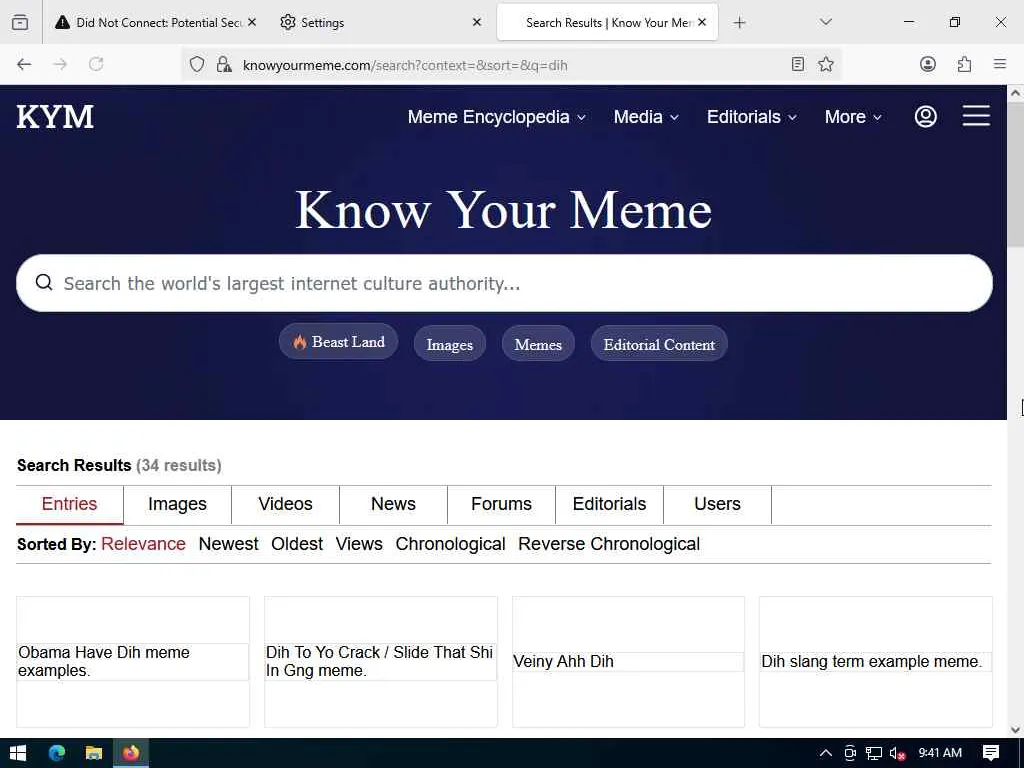Click the page vertical scrollbar thumb
The height and width of the screenshot is (768, 1024).
tap(1015, 174)
